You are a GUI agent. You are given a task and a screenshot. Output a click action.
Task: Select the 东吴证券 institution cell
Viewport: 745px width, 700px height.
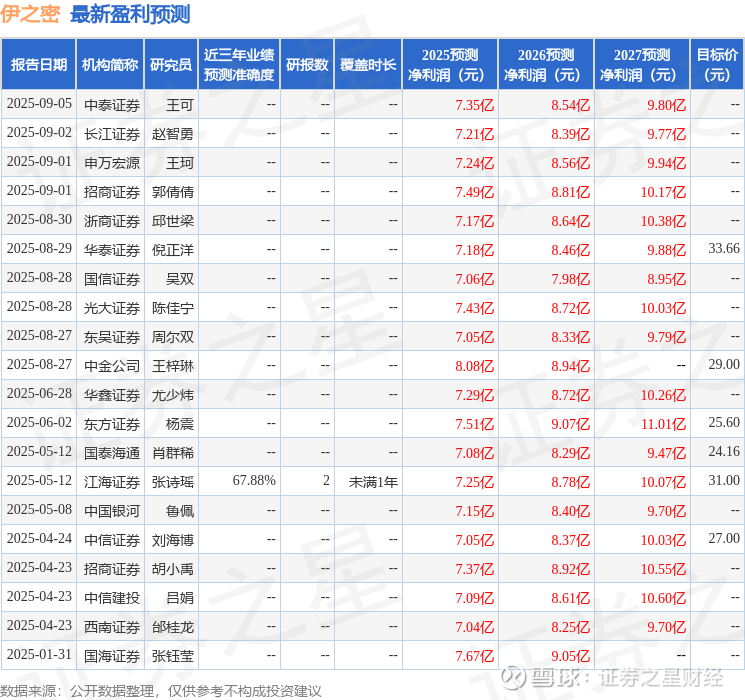tap(112, 337)
